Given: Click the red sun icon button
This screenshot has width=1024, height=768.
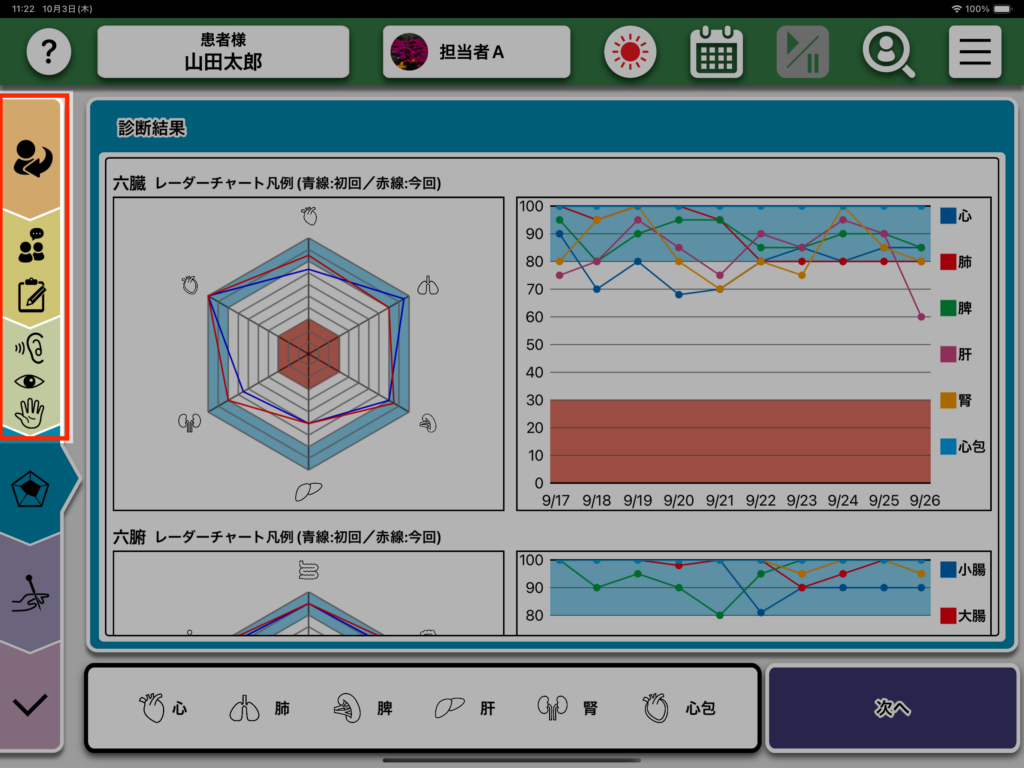Looking at the screenshot, I should tap(630, 52).
